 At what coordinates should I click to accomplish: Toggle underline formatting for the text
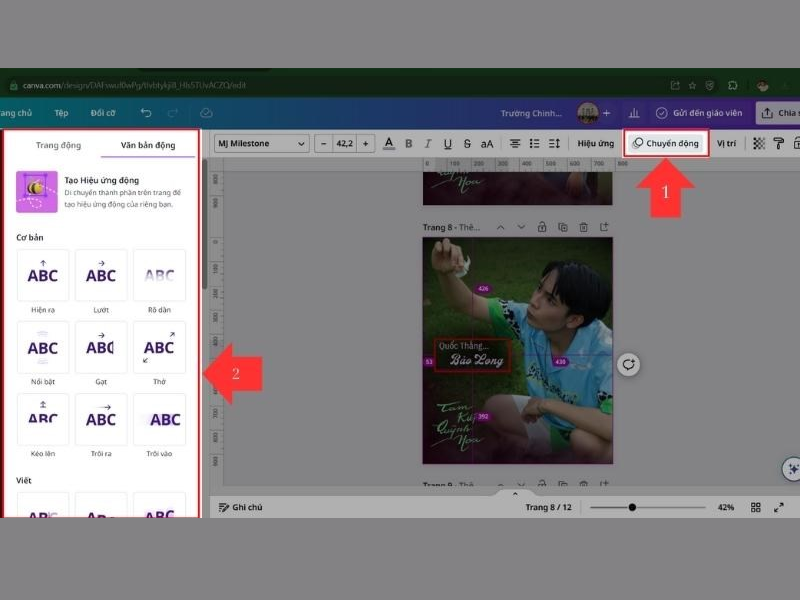447,143
